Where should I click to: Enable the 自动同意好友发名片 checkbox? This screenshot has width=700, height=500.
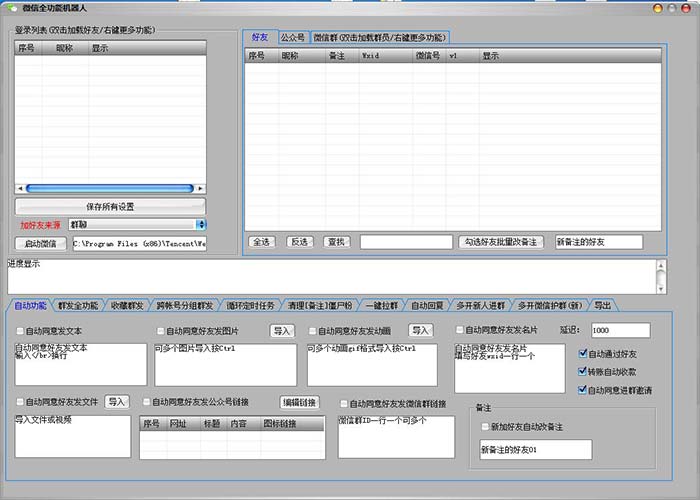point(459,330)
